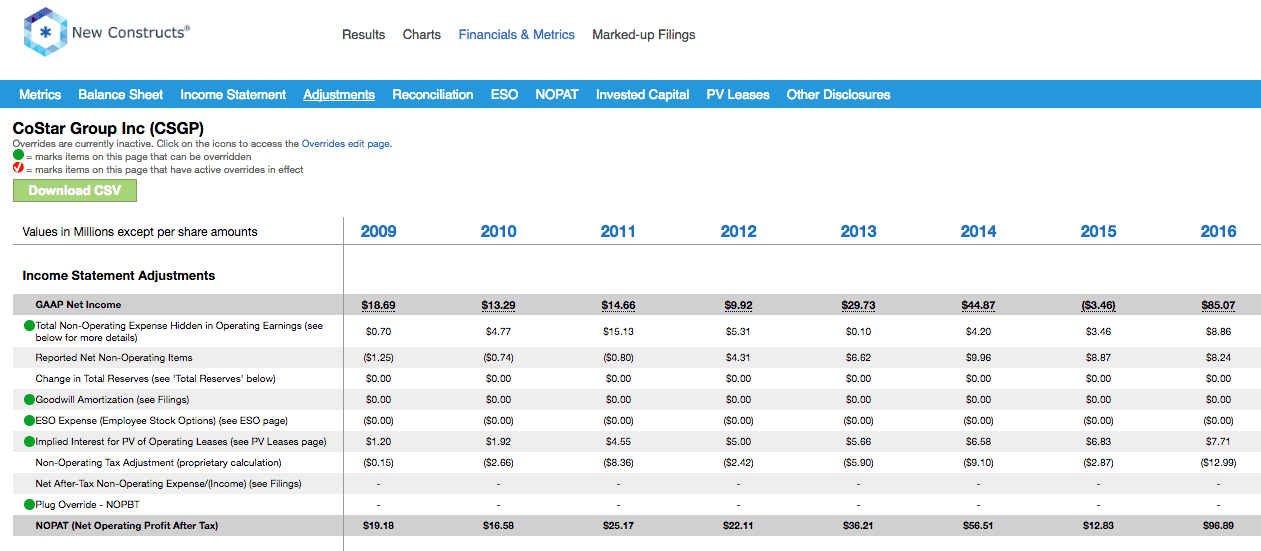The width and height of the screenshot is (1261, 551).
Task: Click GAAP Net Income value $29.73
Action: tap(858, 305)
